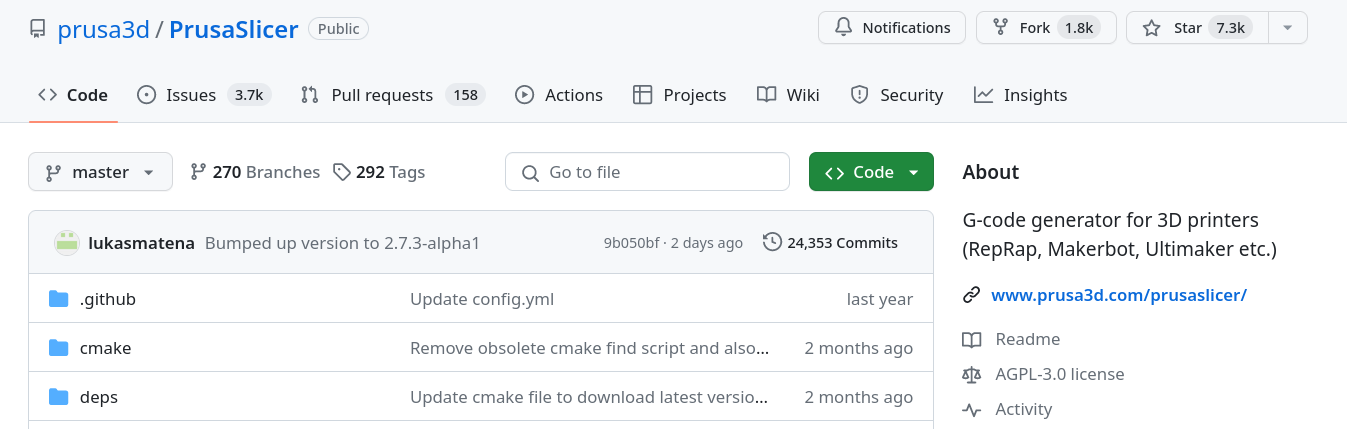Viewport: 1347px width, 429px height.
Task: Click the Issues circle-dot icon
Action: tap(146, 95)
